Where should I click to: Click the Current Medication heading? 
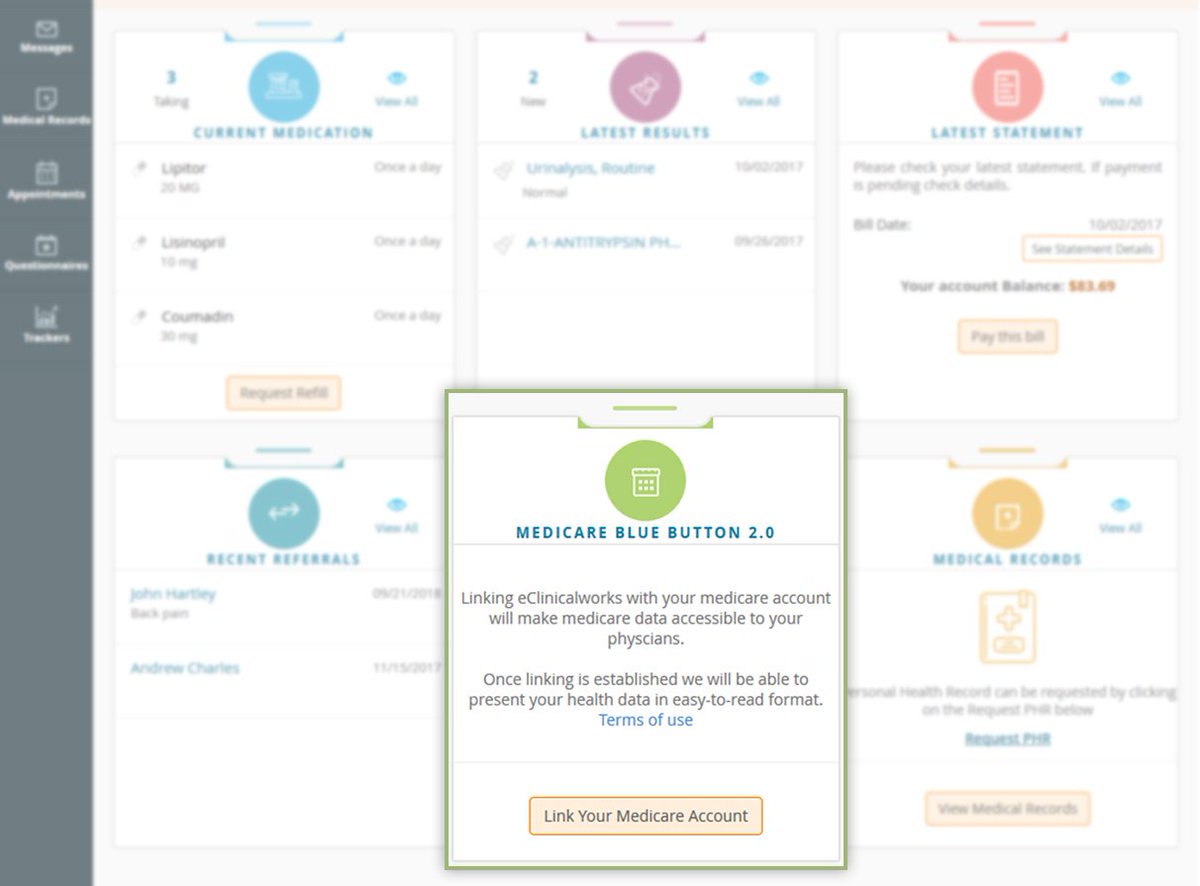click(283, 132)
